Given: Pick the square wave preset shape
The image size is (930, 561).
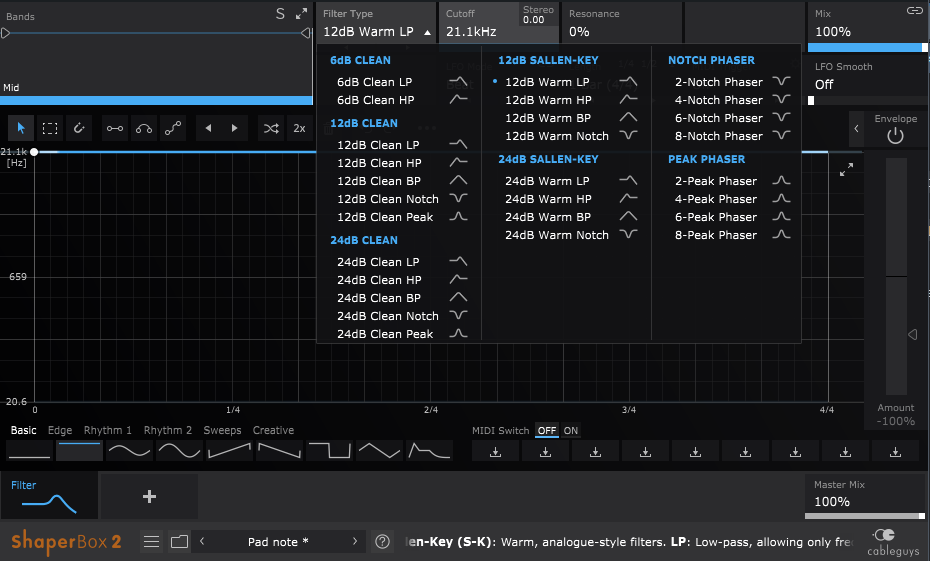Looking at the screenshot, I should pos(329,451).
